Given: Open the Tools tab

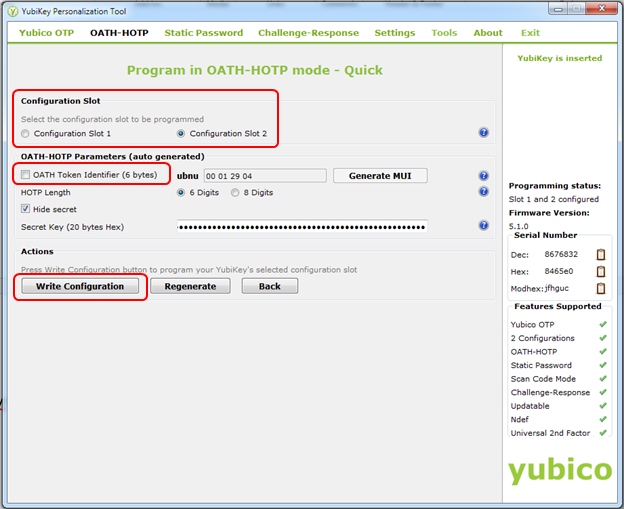Looking at the screenshot, I should 444,33.
